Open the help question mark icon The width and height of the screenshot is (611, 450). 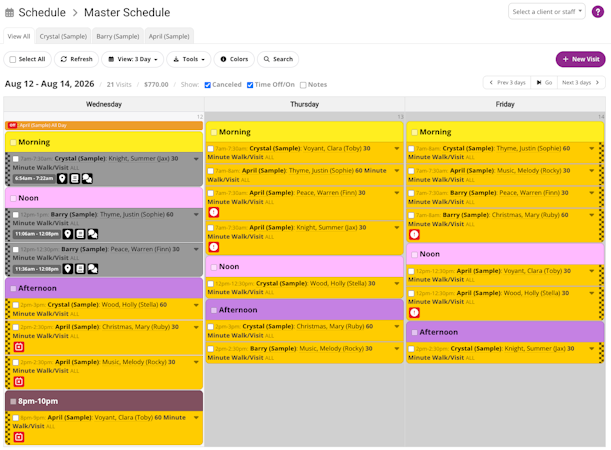(x=597, y=12)
